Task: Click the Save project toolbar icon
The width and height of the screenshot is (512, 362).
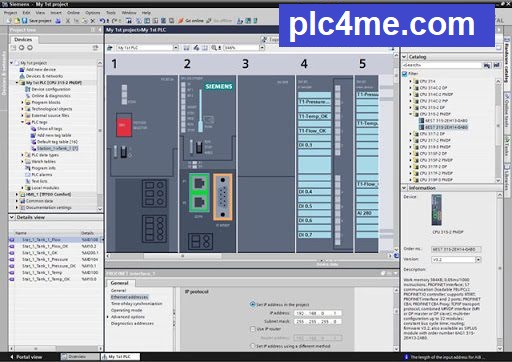Action: [x=25, y=21]
